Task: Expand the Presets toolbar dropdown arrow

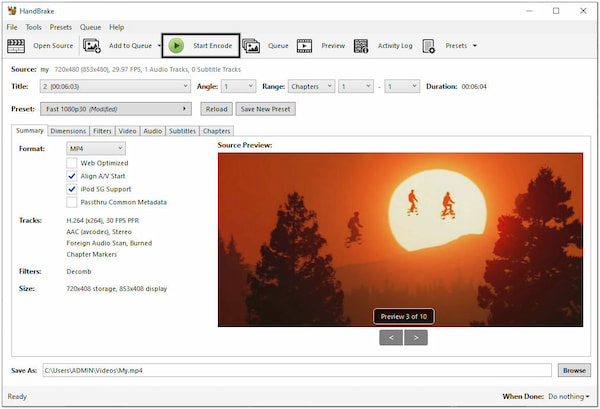Action: tap(475, 46)
